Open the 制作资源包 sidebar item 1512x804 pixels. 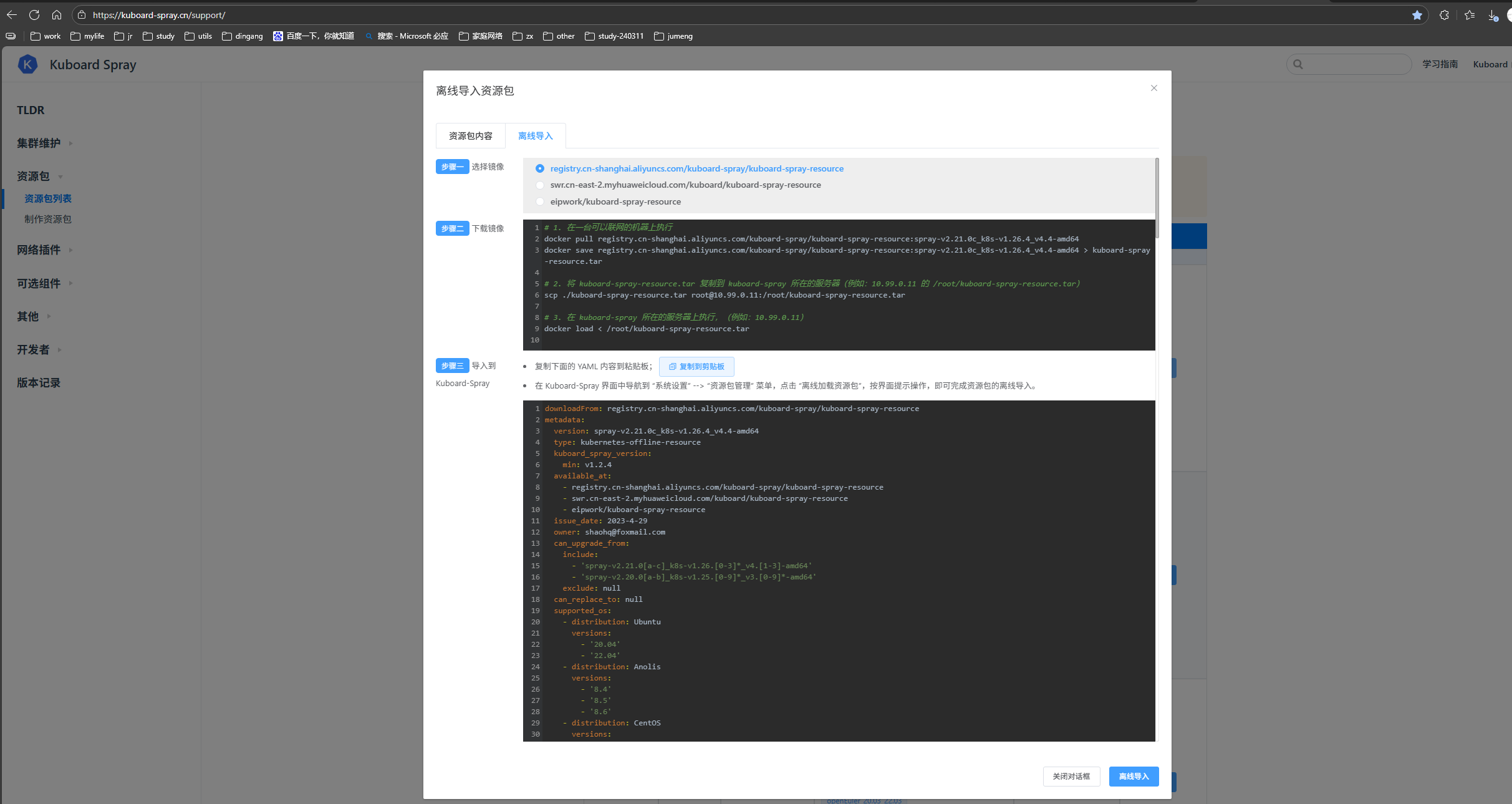[x=48, y=219]
